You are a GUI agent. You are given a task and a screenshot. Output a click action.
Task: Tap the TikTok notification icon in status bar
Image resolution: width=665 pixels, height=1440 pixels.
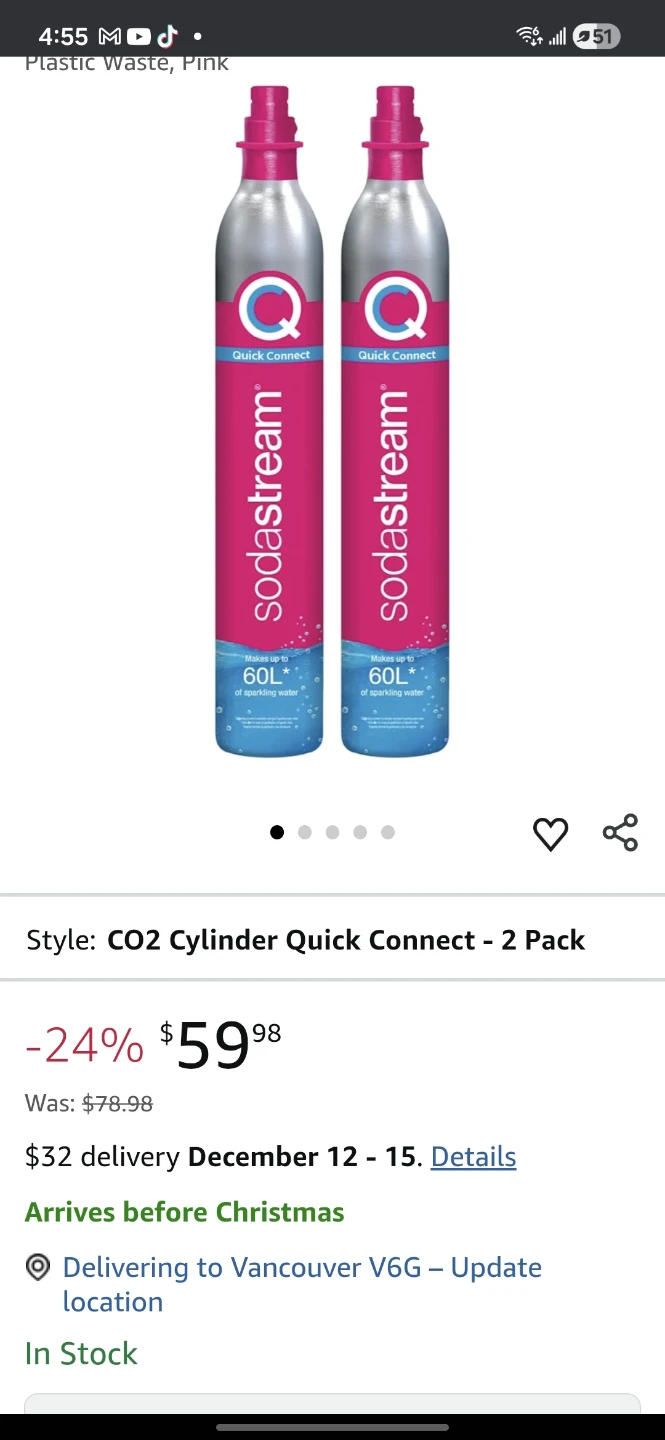tap(166, 37)
